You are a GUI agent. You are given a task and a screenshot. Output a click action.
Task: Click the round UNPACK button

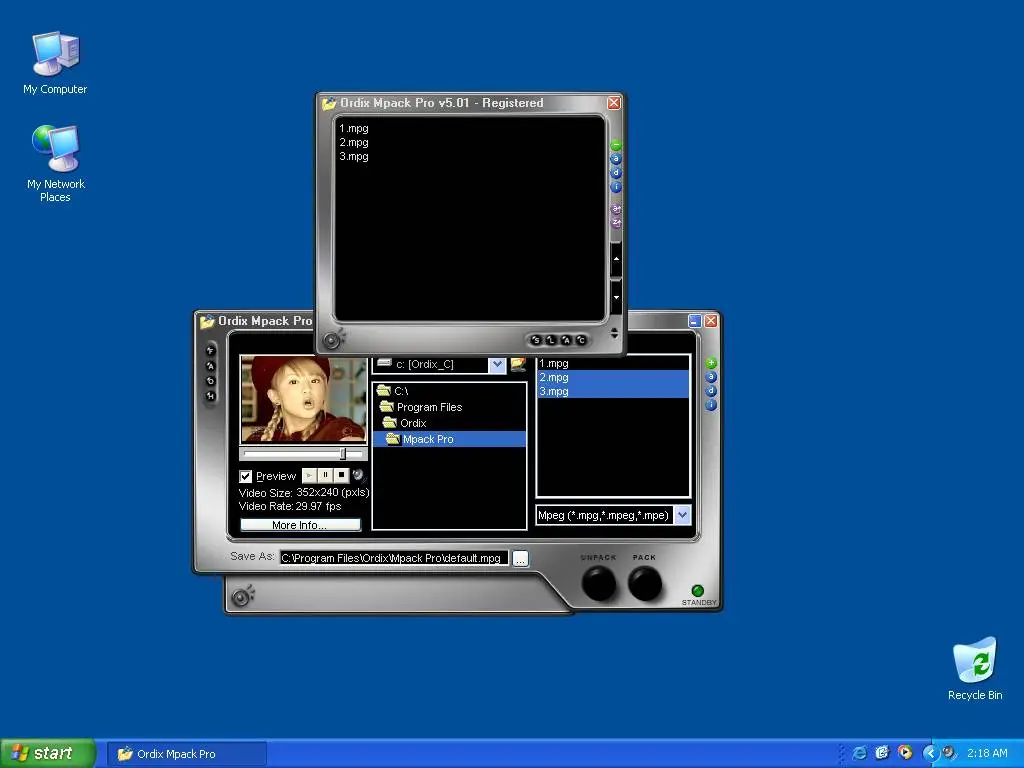tap(598, 583)
